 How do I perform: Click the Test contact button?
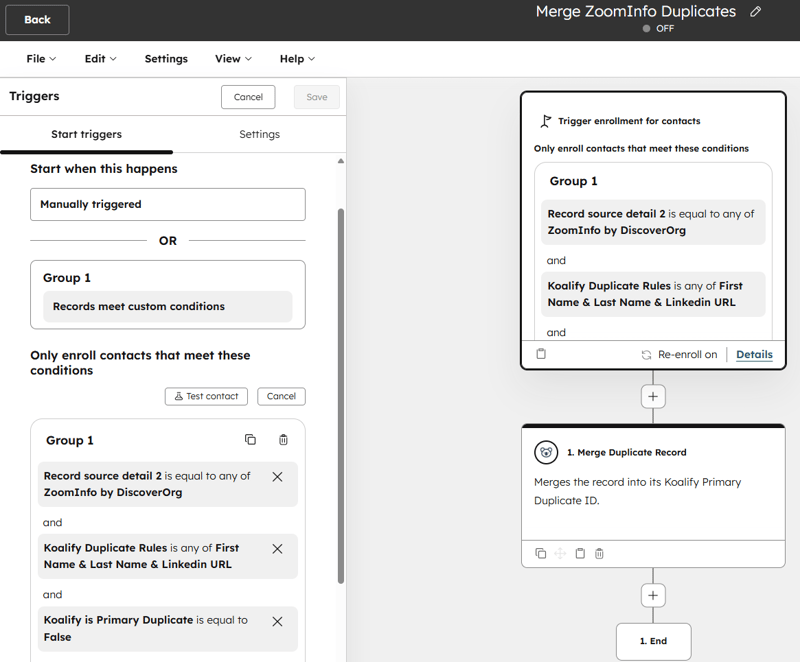(206, 396)
